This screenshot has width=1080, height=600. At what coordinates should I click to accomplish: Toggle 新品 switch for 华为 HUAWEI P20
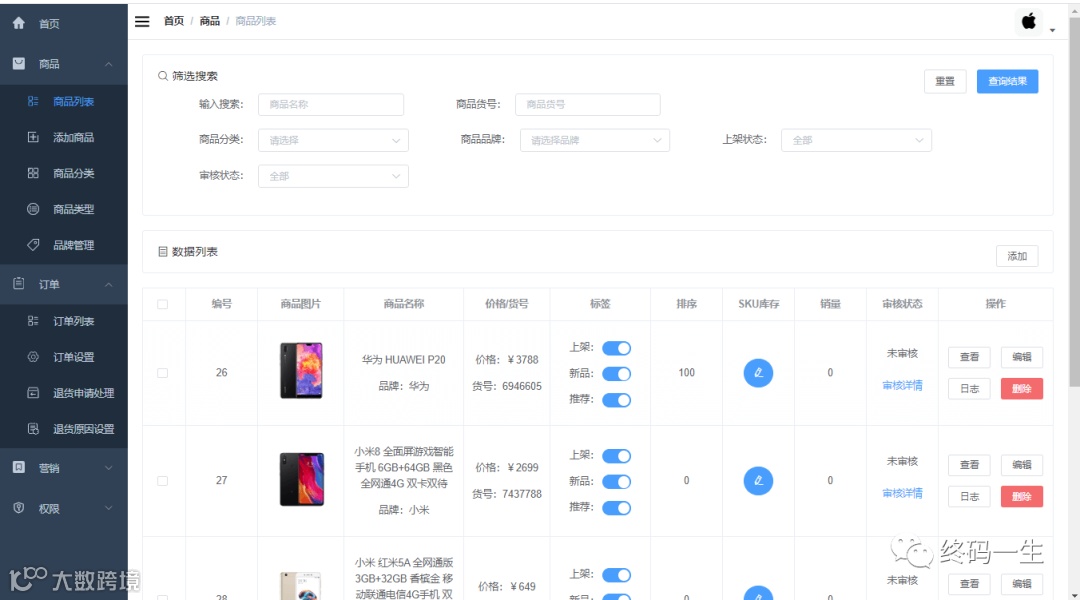(616, 374)
